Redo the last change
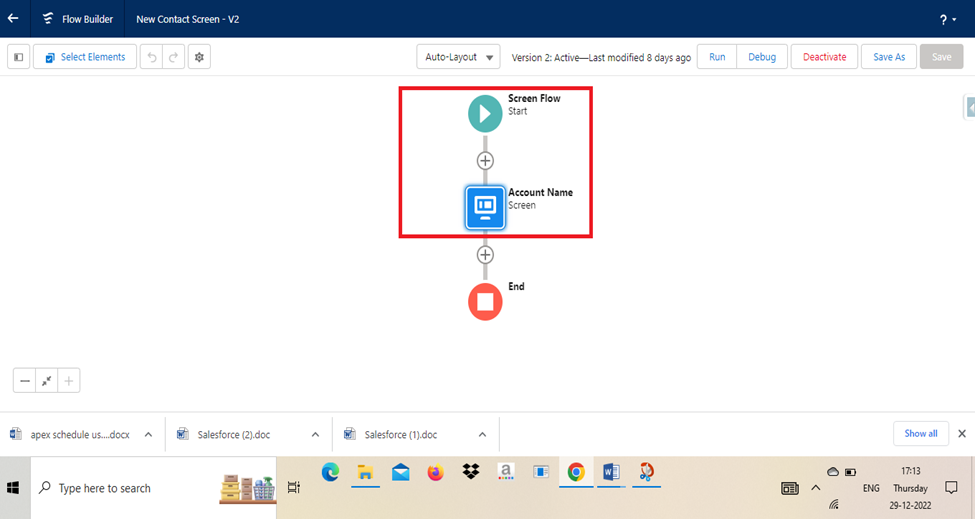 point(173,57)
